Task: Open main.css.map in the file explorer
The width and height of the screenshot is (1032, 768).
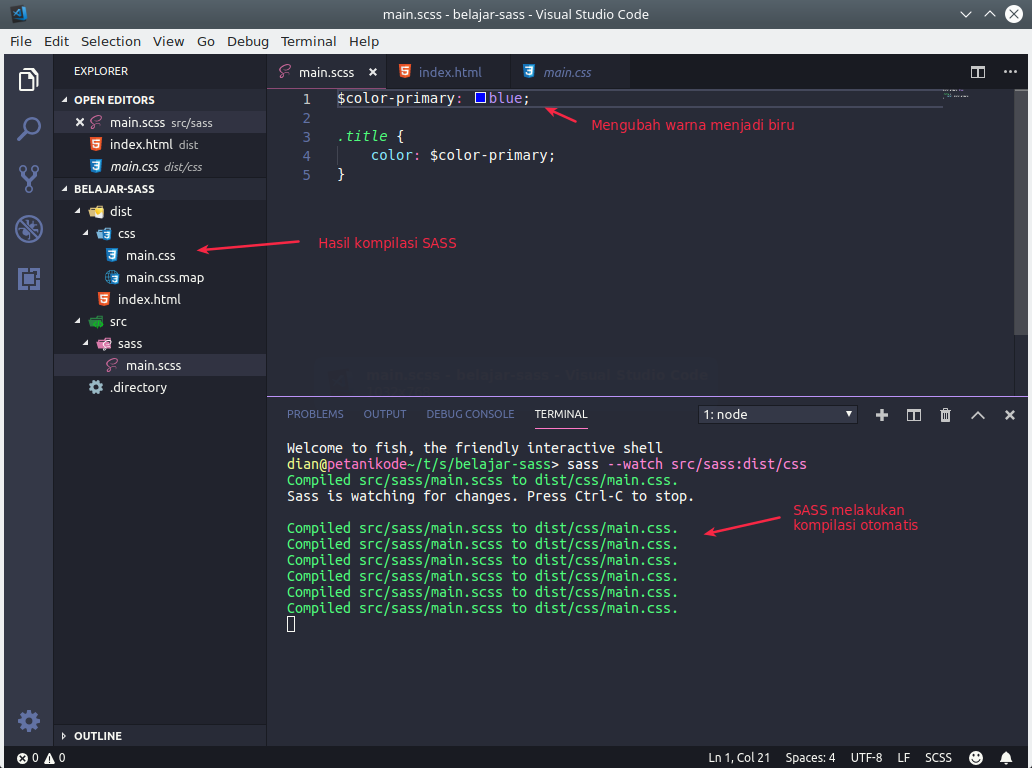Action: coord(164,277)
